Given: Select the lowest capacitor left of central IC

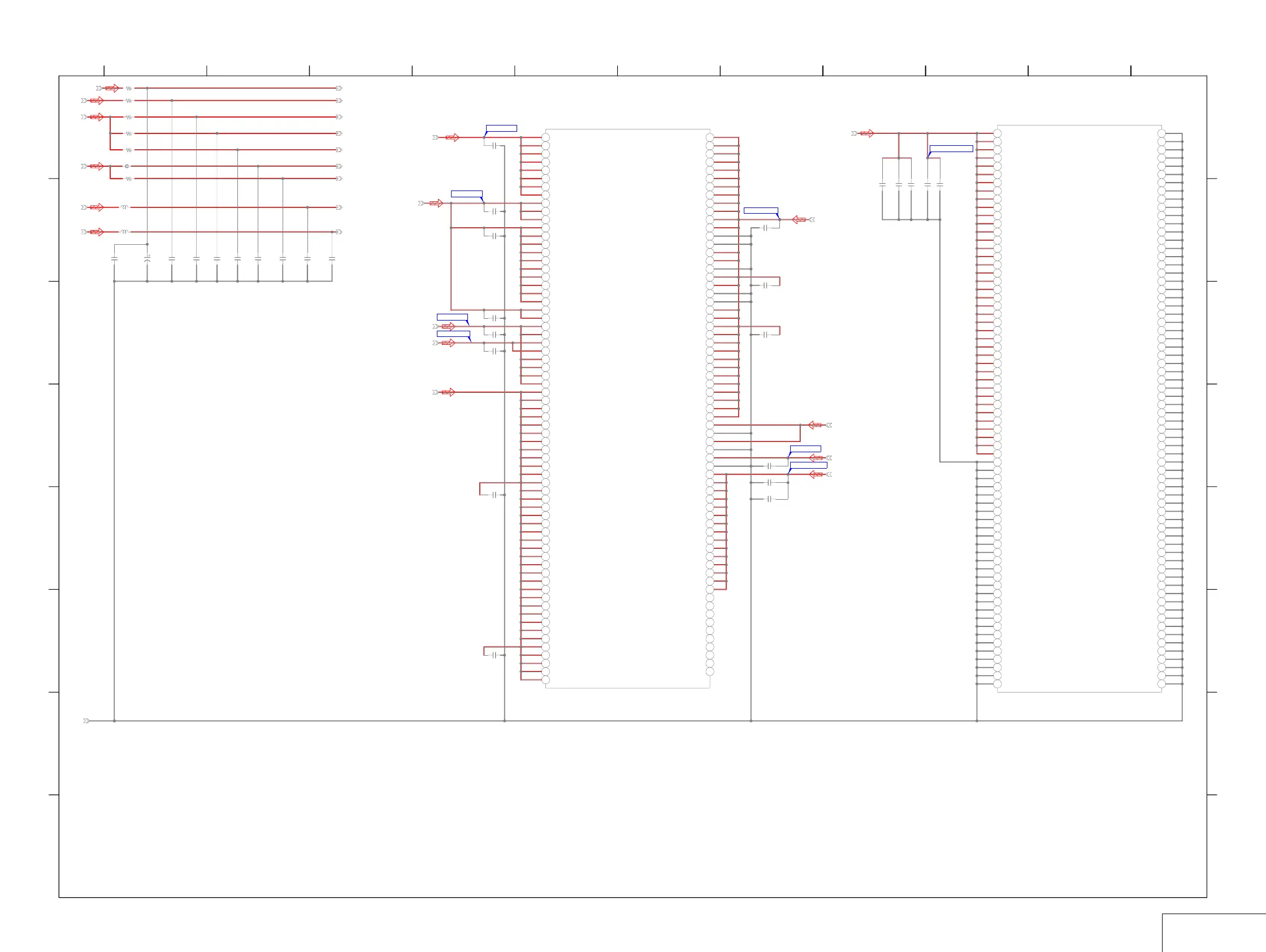Looking at the screenshot, I should click(495, 655).
